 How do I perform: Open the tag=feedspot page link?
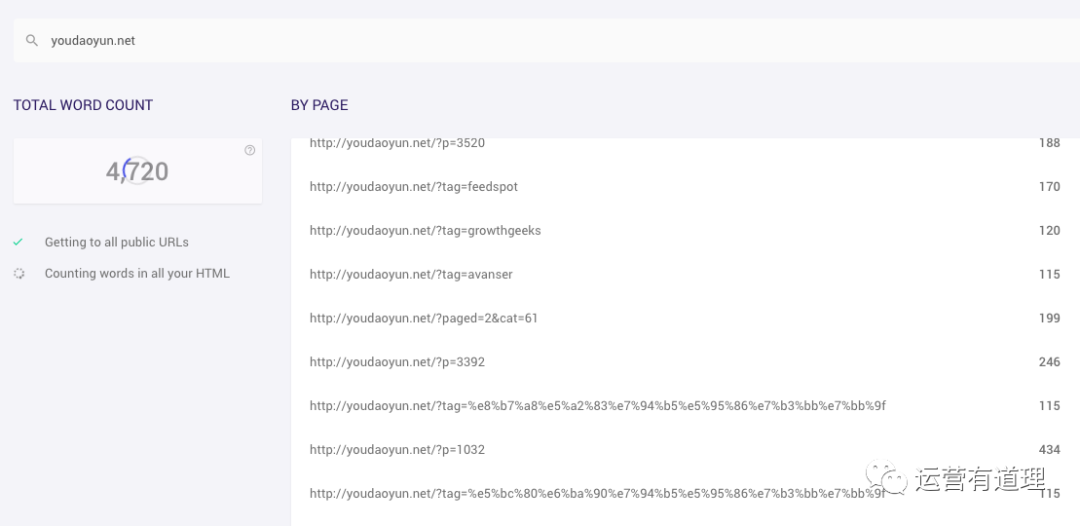pyautogui.click(x=413, y=187)
